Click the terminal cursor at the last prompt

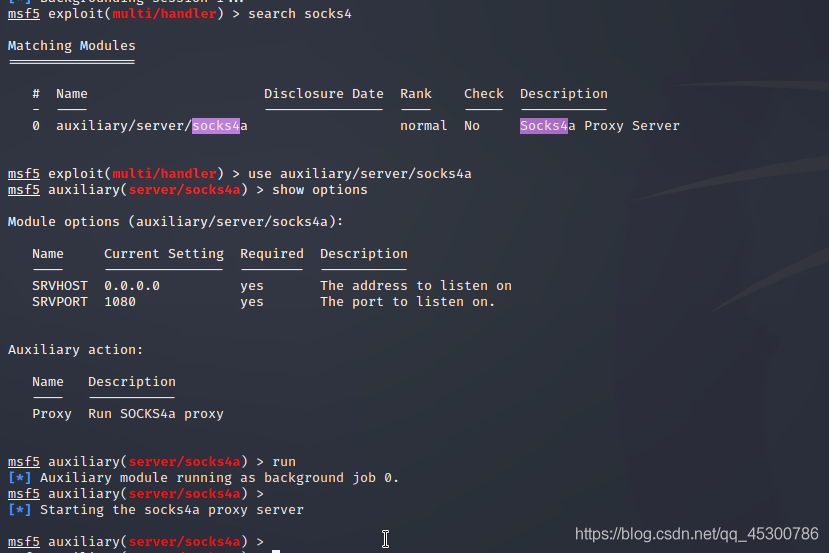275,547
